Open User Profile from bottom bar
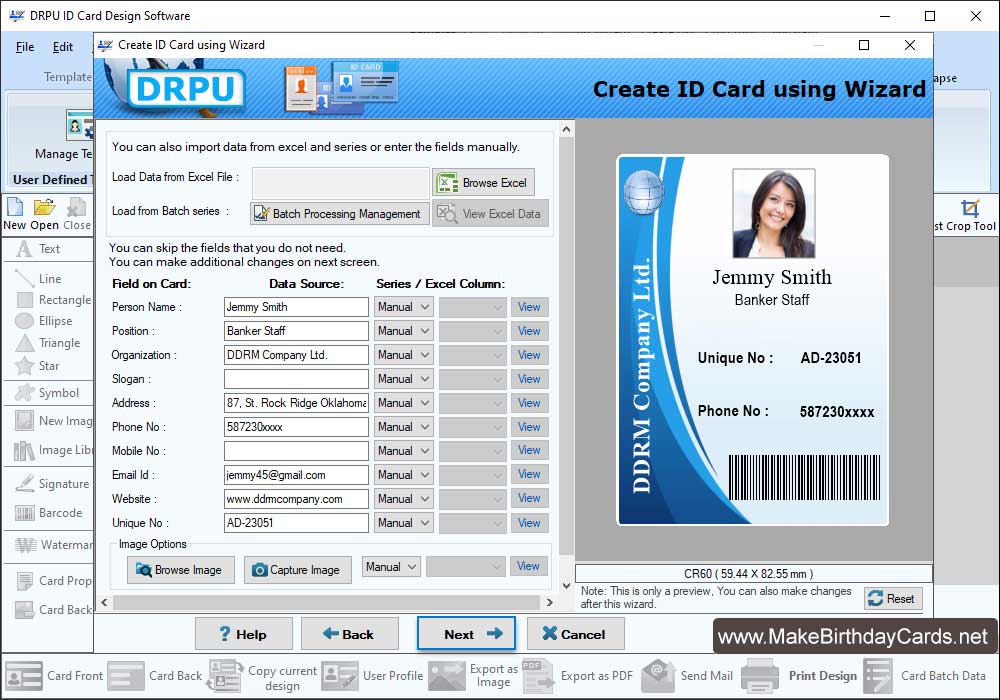 pyautogui.click(x=372, y=676)
